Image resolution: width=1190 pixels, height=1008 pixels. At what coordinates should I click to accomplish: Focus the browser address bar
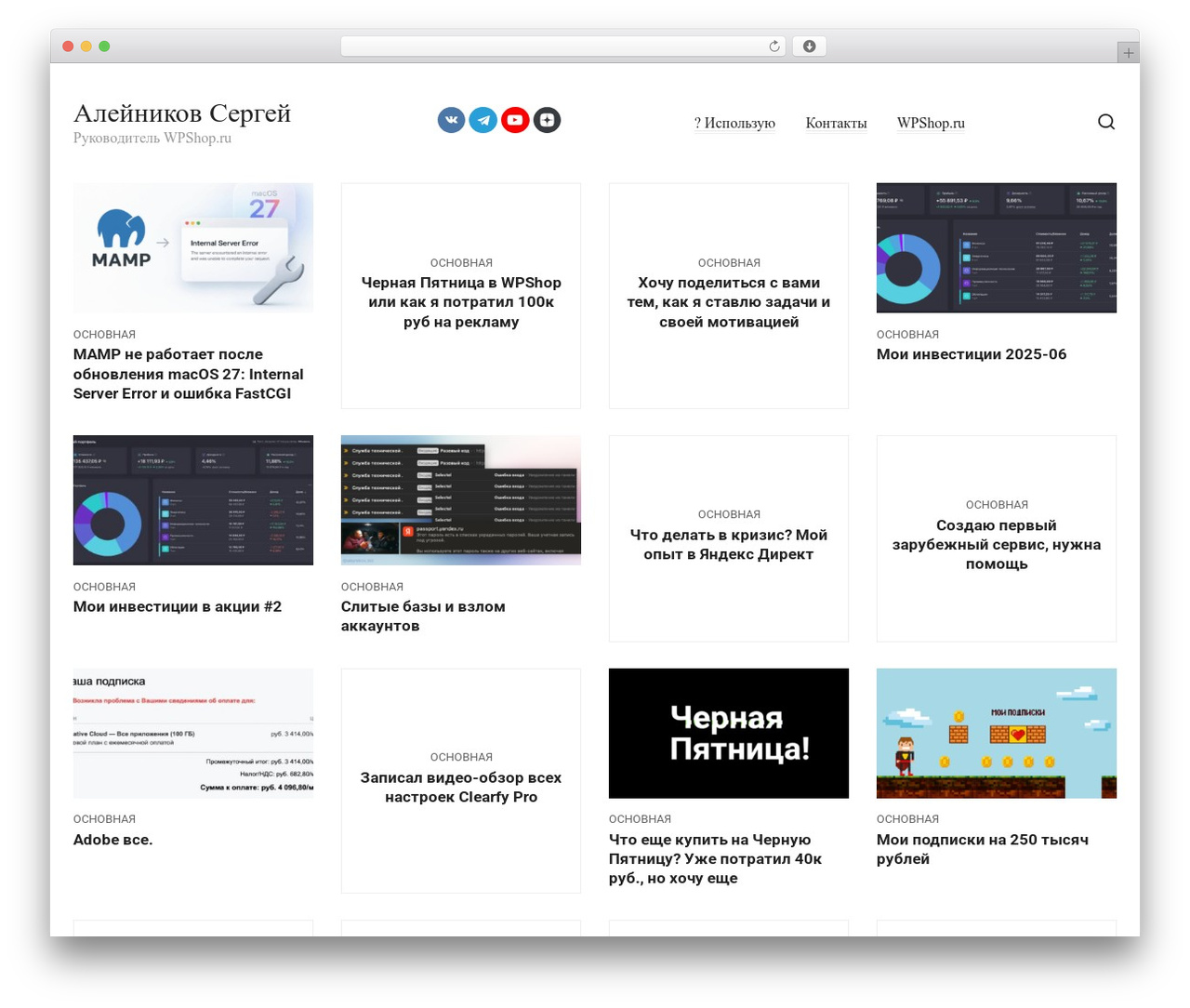(x=563, y=46)
